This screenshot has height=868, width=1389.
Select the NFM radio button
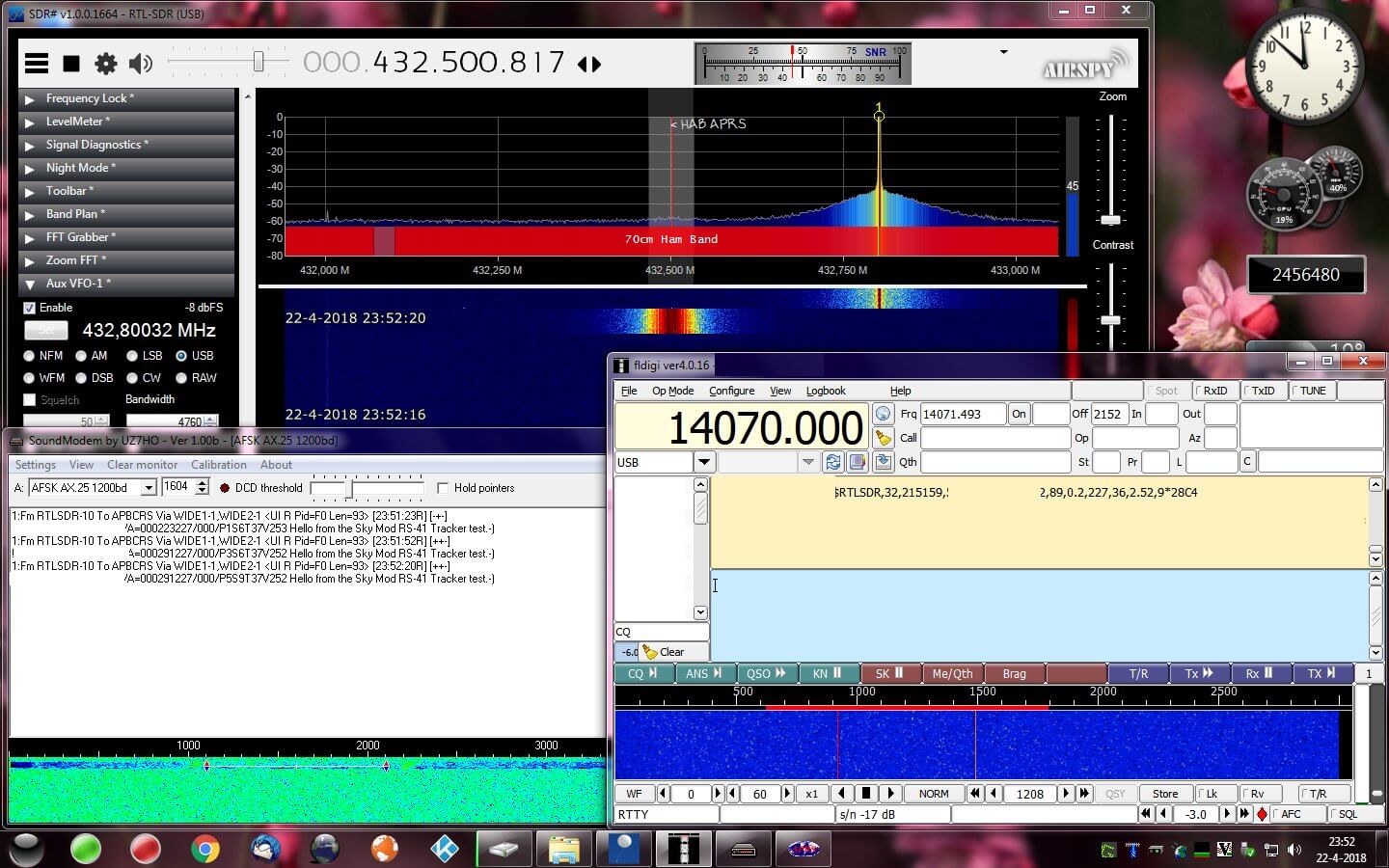(30, 356)
